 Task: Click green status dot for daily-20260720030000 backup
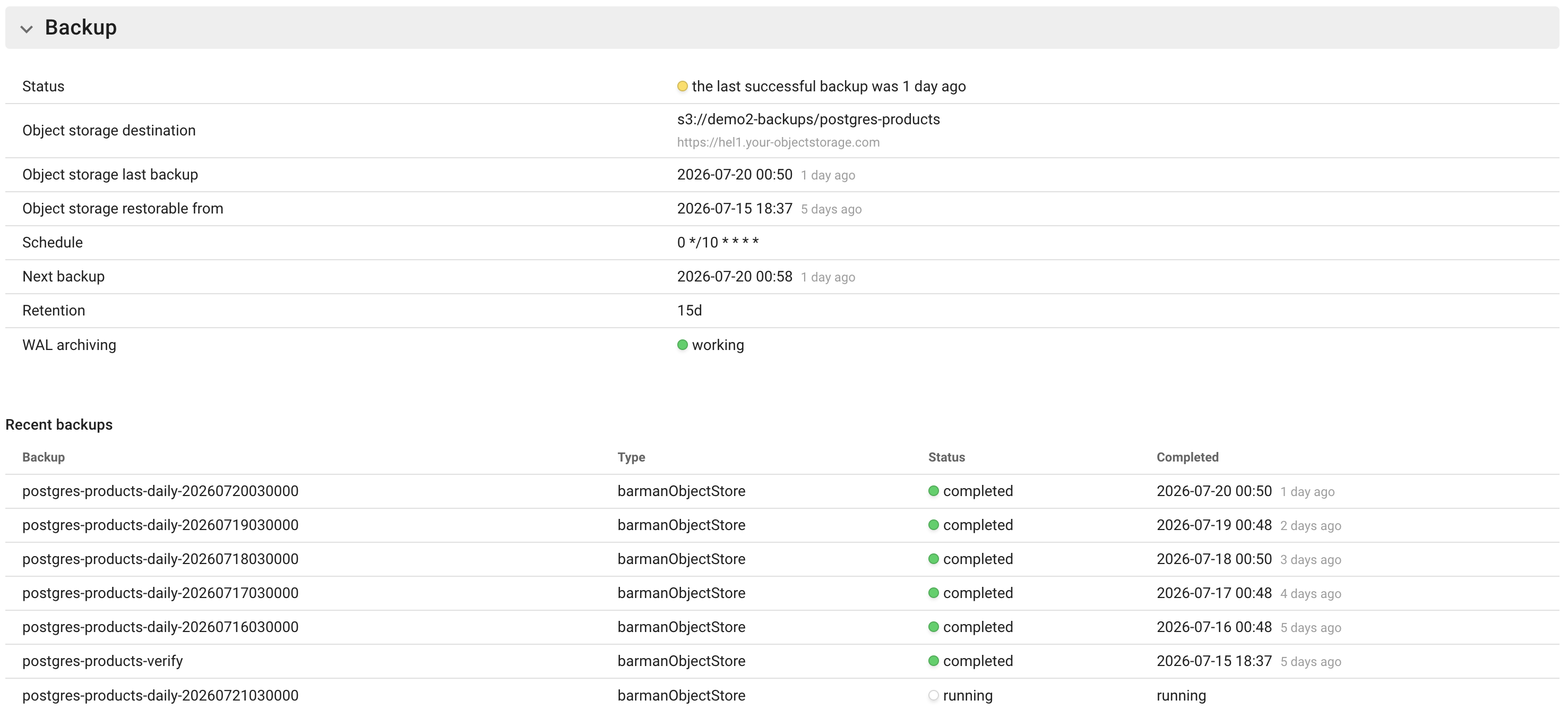click(933, 491)
